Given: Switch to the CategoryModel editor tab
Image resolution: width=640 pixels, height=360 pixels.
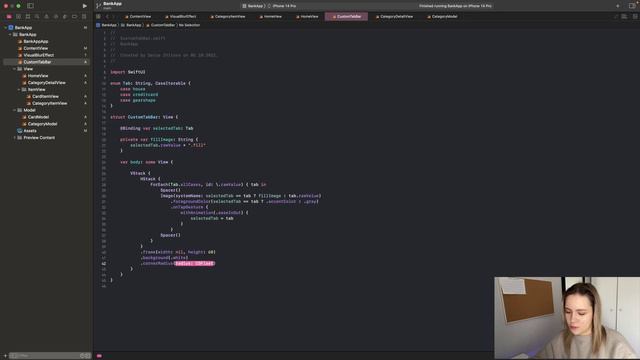Looking at the screenshot, I should click(442, 17).
